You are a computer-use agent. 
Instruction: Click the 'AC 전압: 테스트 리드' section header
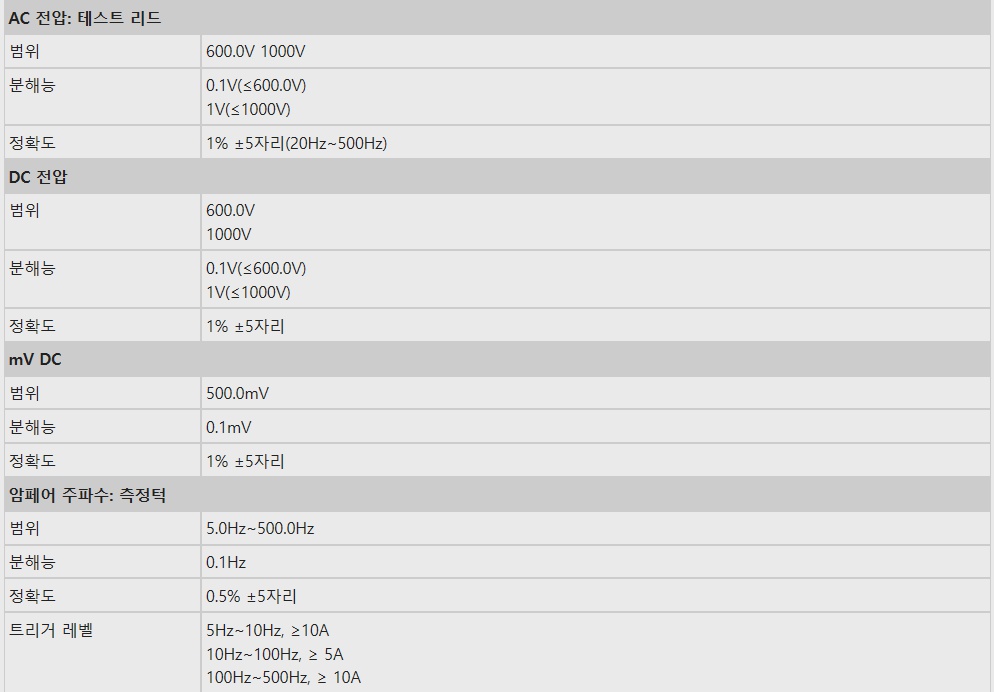tap(85, 18)
